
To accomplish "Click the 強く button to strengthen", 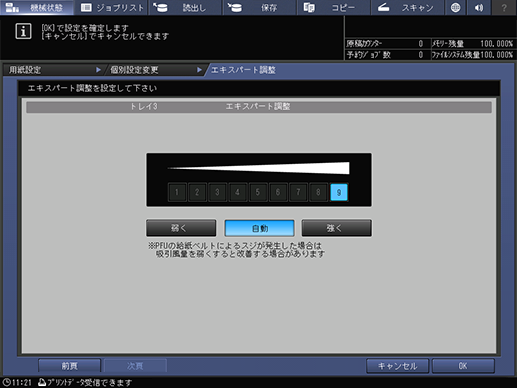I will [x=337, y=228].
